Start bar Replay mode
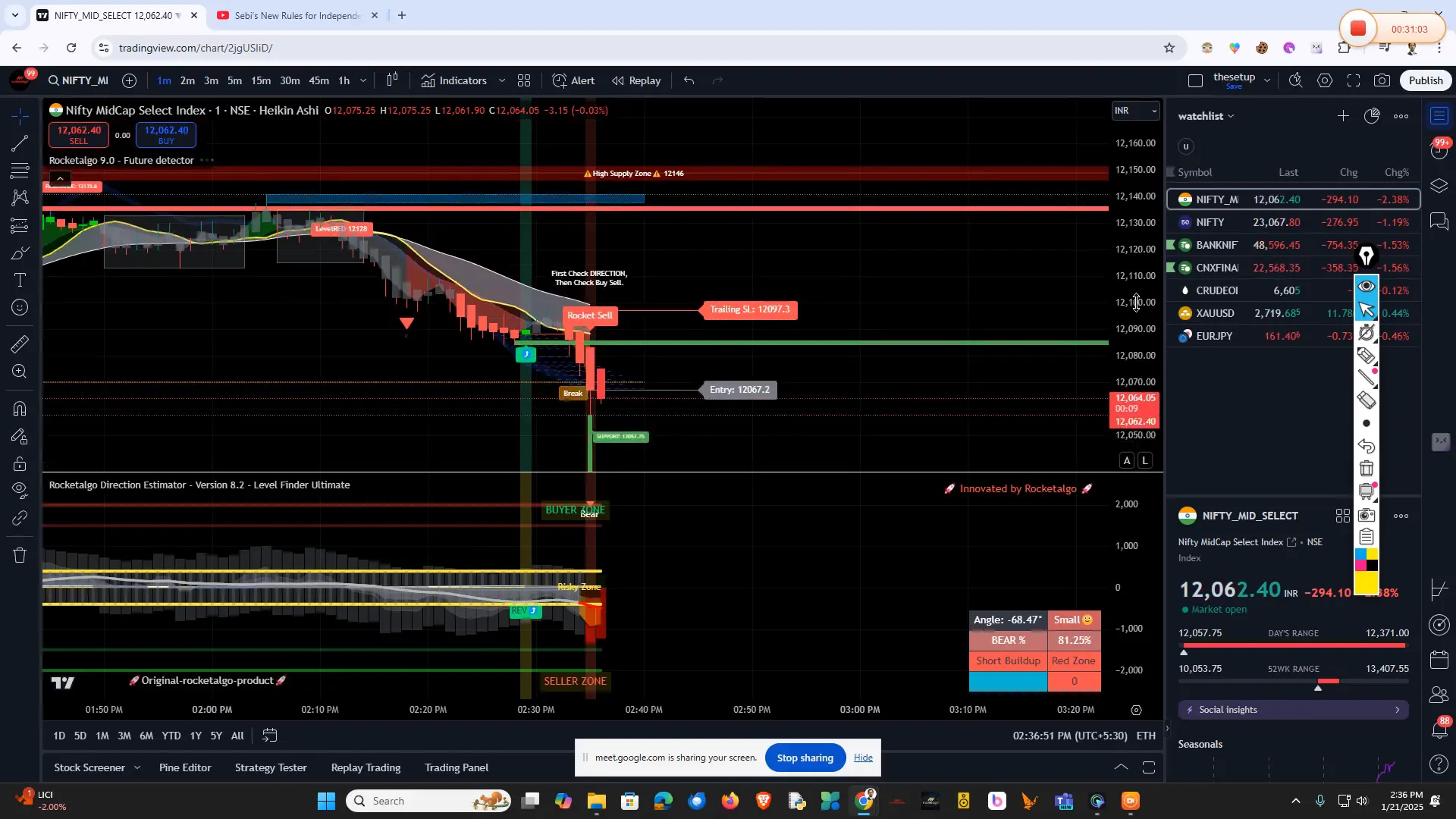Screen dimensions: 1456x819 (637, 80)
